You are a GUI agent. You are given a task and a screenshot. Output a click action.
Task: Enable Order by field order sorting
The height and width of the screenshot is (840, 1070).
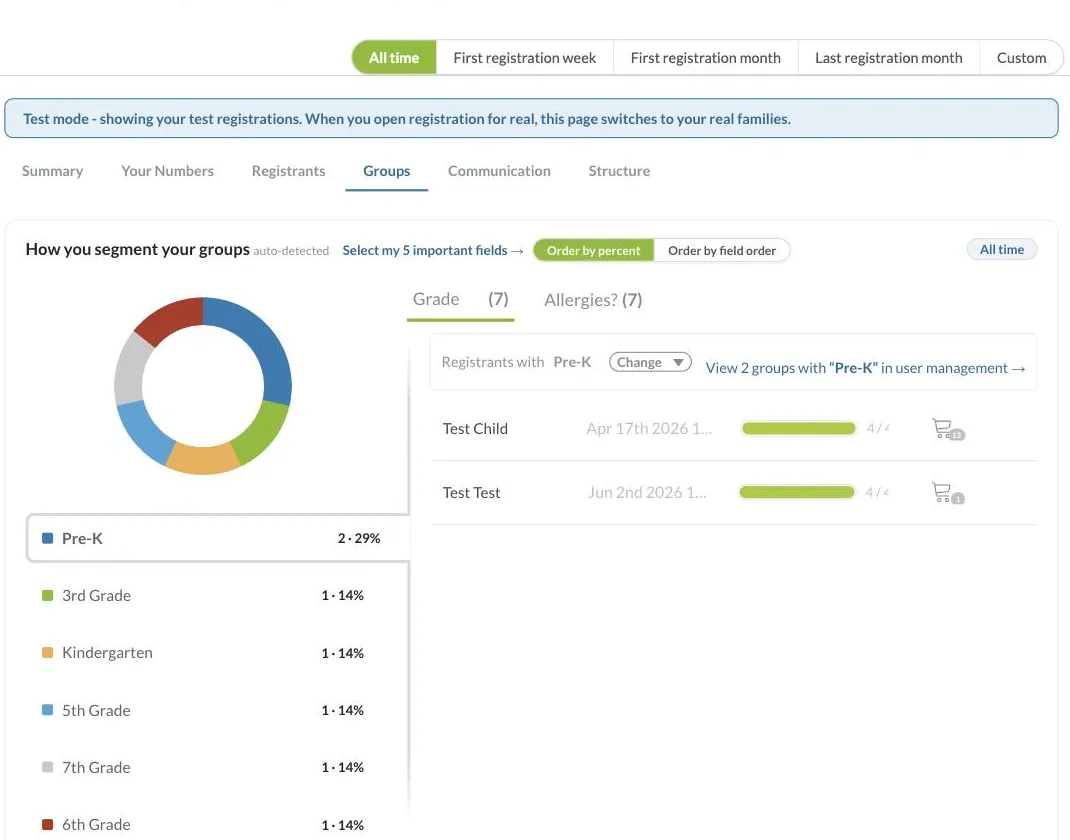pos(722,250)
